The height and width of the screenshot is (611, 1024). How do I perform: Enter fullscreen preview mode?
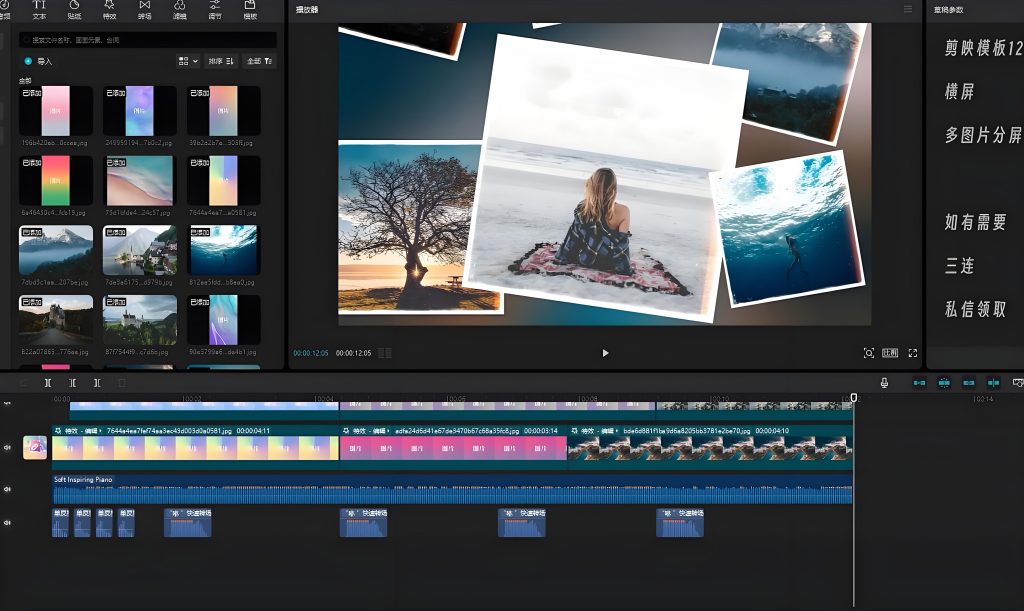(912, 353)
